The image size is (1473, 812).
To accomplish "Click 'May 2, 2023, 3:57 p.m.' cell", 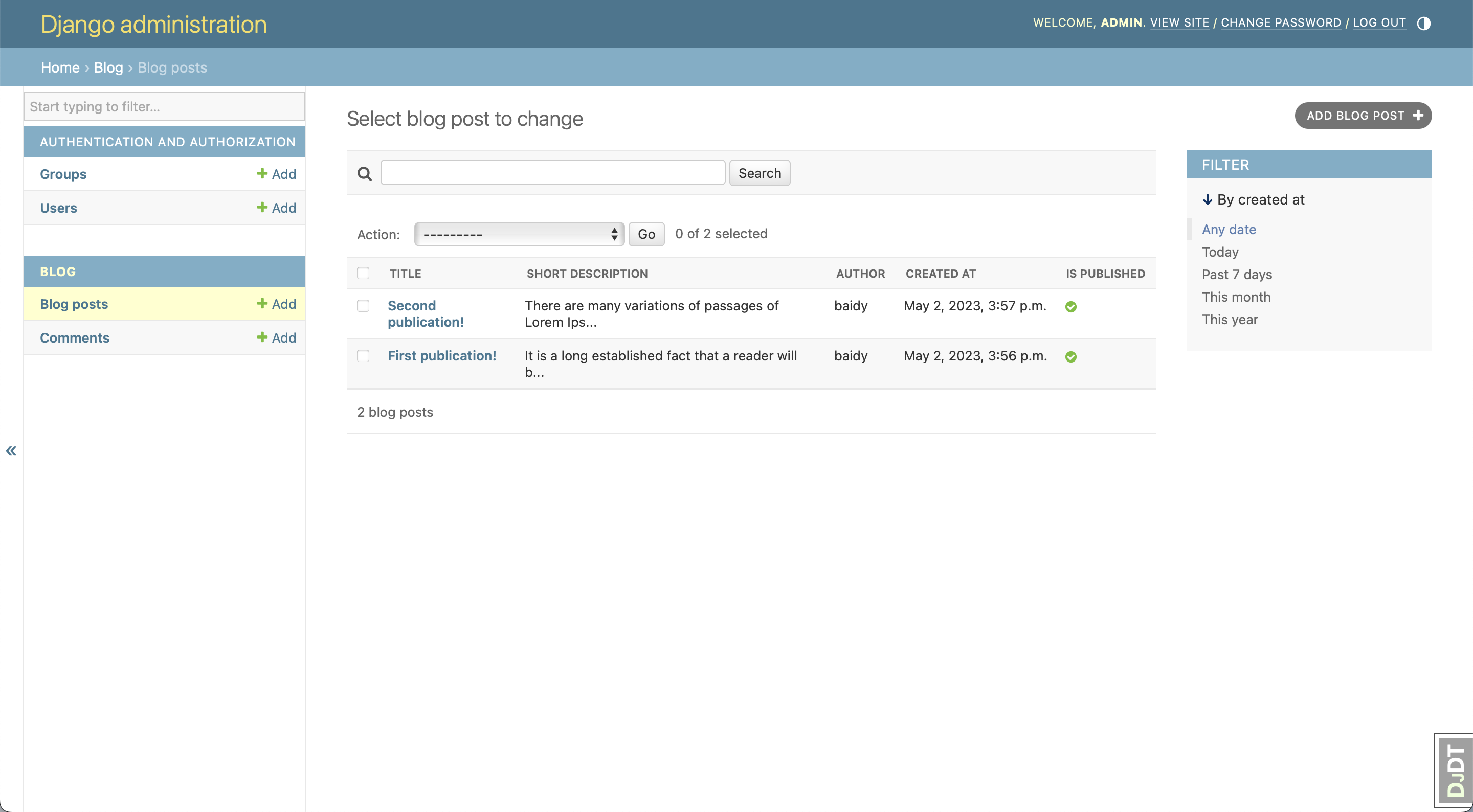I will pyautogui.click(x=974, y=305).
